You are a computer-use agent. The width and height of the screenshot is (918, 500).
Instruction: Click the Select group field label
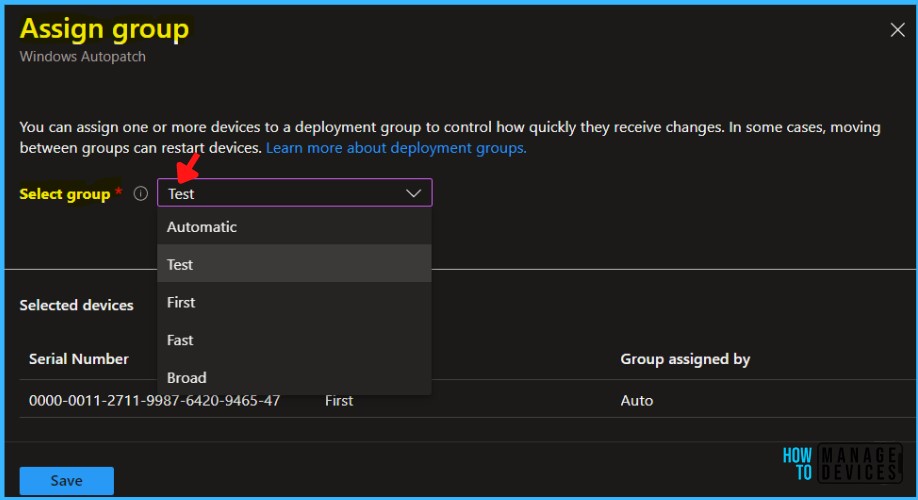pos(64,194)
